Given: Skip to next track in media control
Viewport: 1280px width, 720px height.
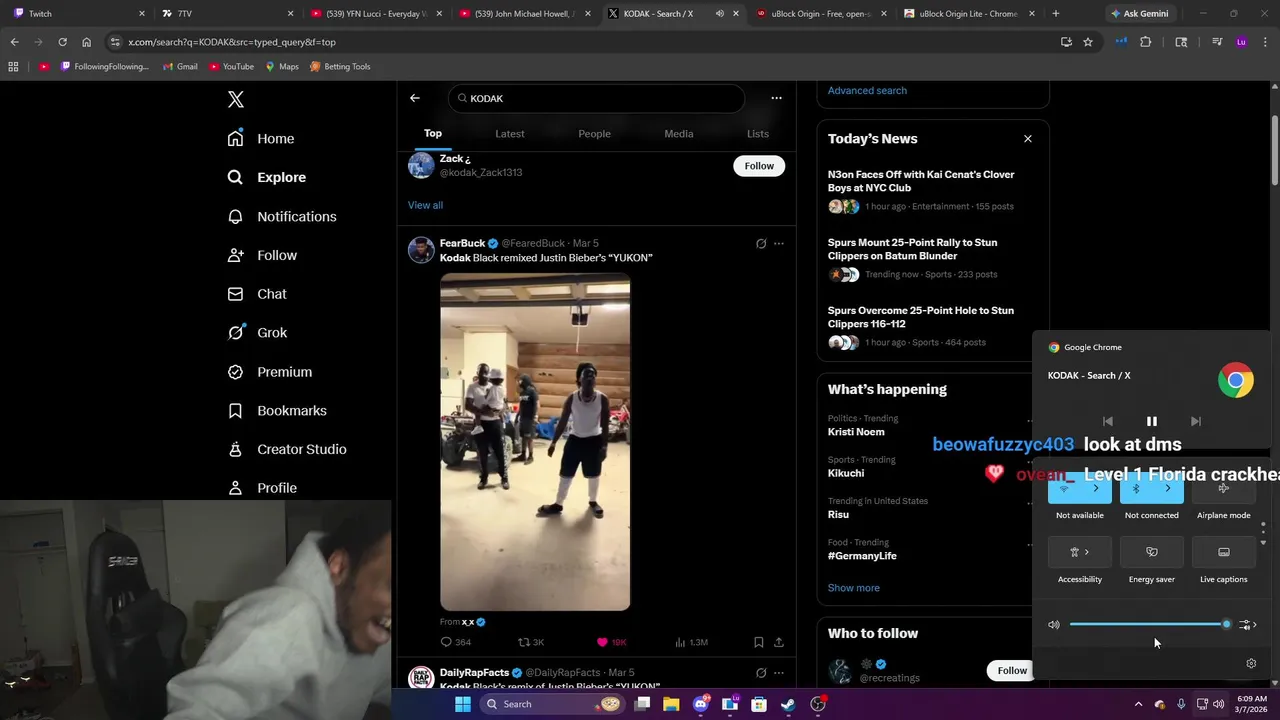Looking at the screenshot, I should point(1195,421).
